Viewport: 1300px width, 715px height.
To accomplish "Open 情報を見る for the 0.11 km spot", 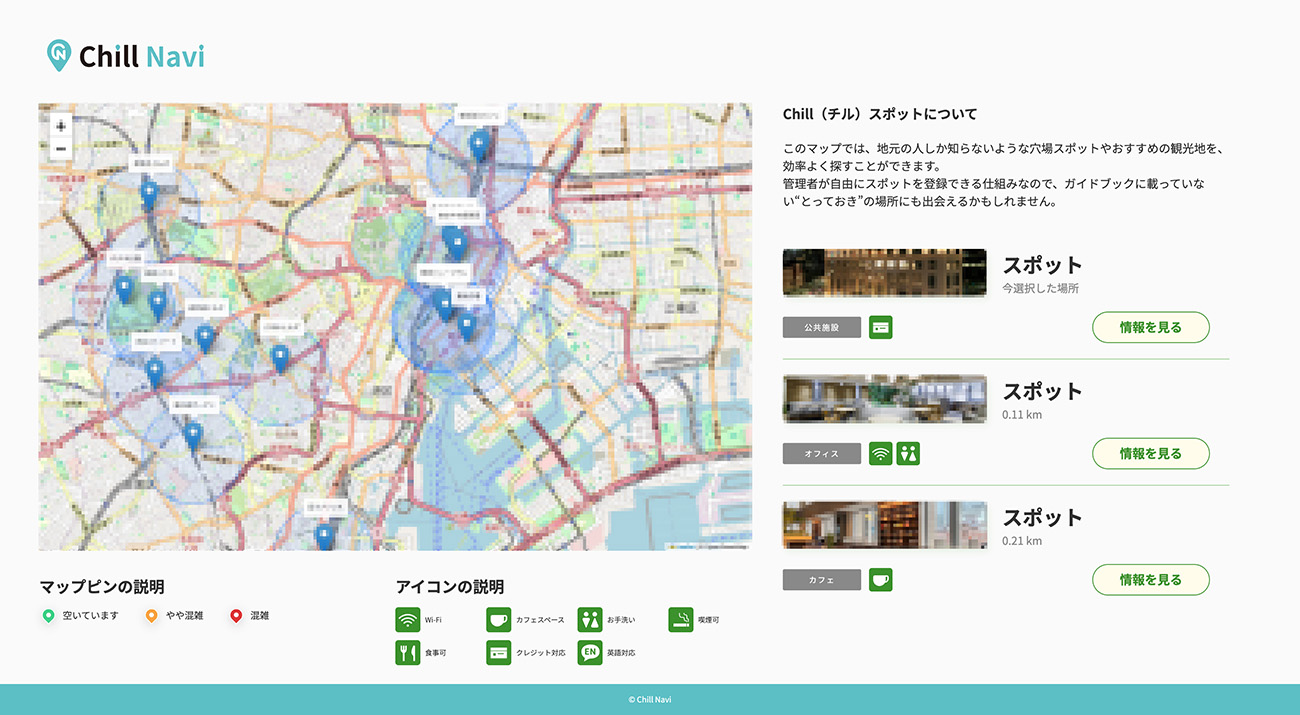I will pos(1150,454).
